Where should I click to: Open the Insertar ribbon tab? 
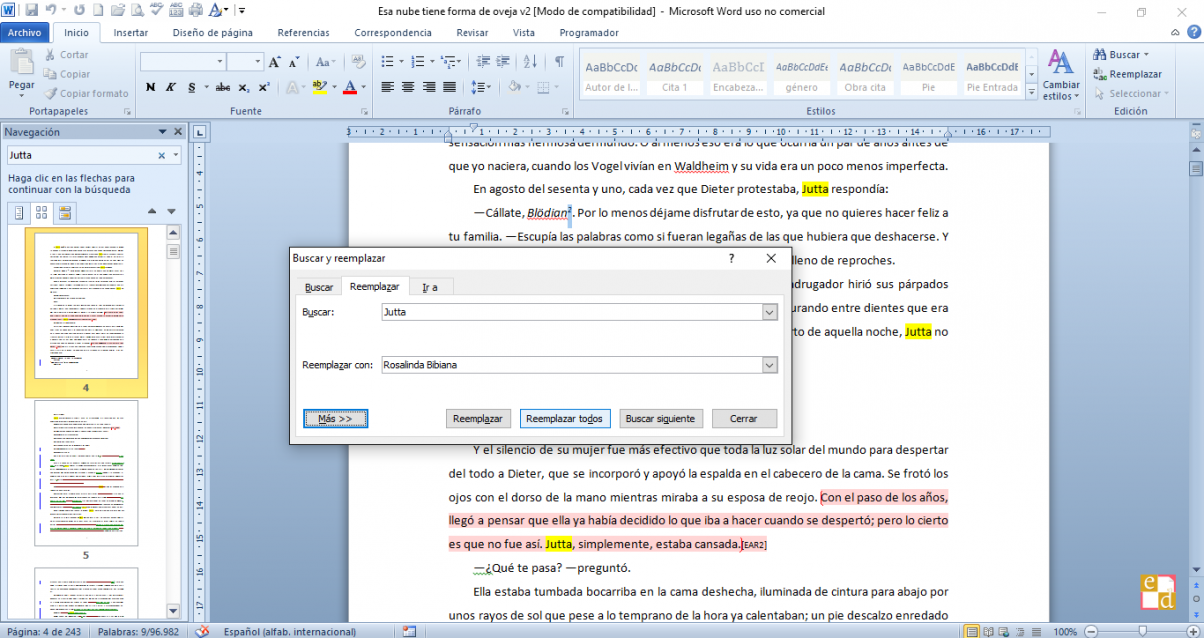131,32
